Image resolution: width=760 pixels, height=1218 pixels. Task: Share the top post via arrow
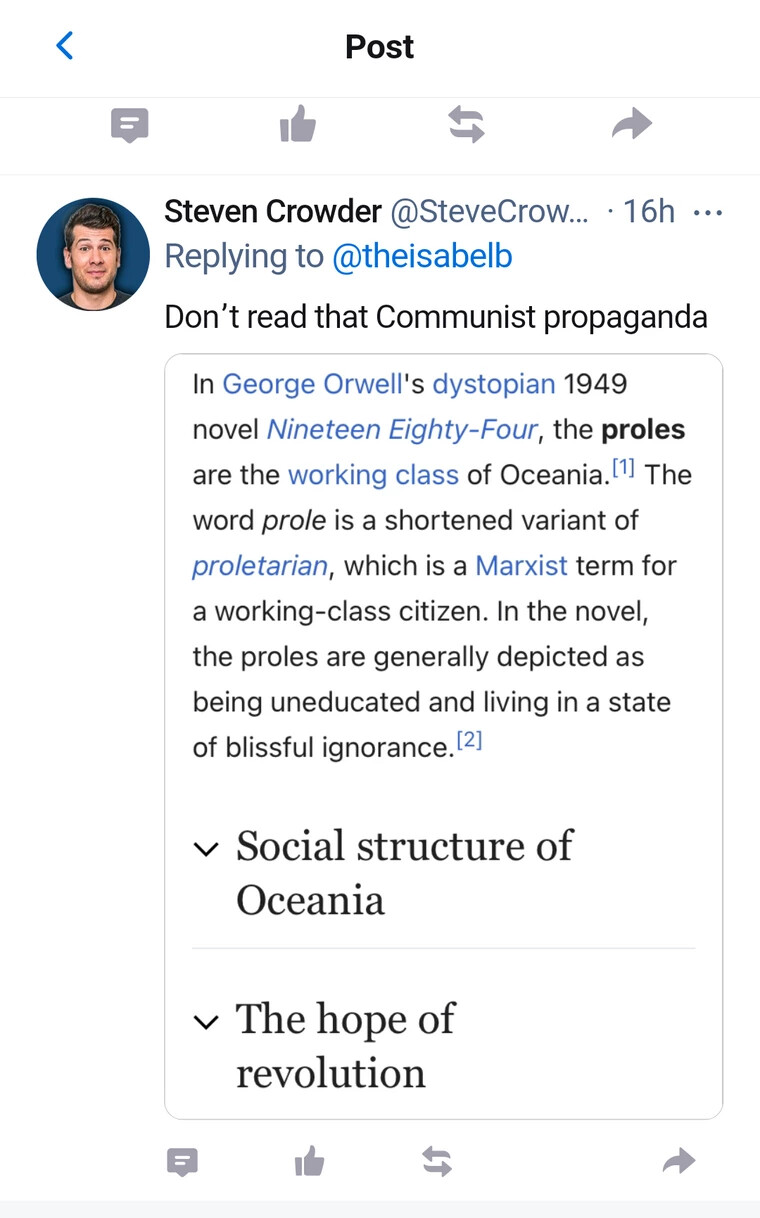631,126
